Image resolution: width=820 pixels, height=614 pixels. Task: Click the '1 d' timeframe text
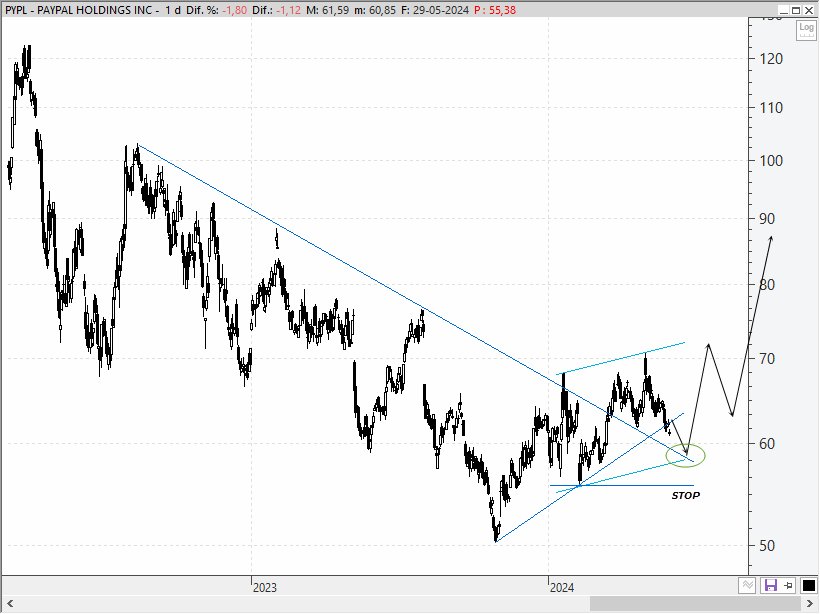173,10
